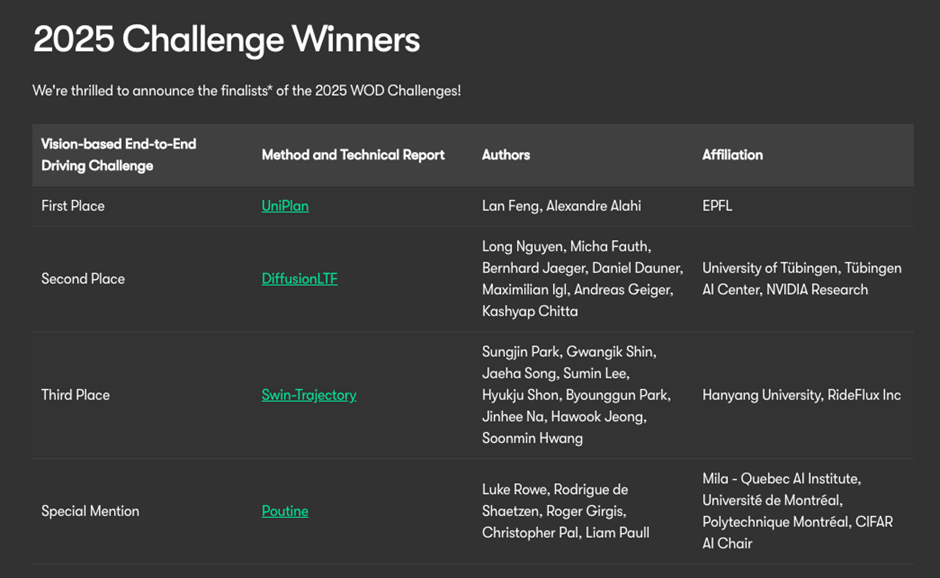The width and height of the screenshot is (940, 578).
Task: Select the Second Place row label
Action: [x=83, y=279]
